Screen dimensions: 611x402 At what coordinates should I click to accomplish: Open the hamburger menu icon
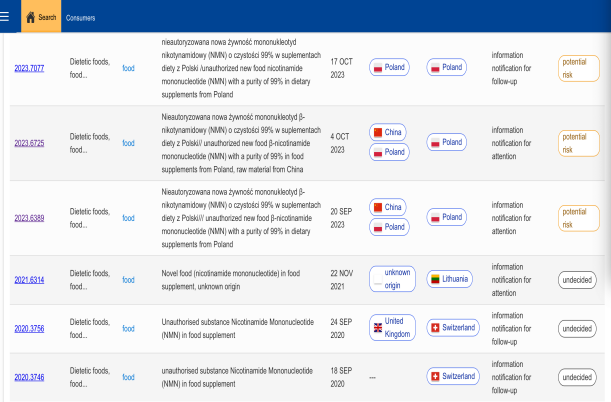(x=8, y=17)
